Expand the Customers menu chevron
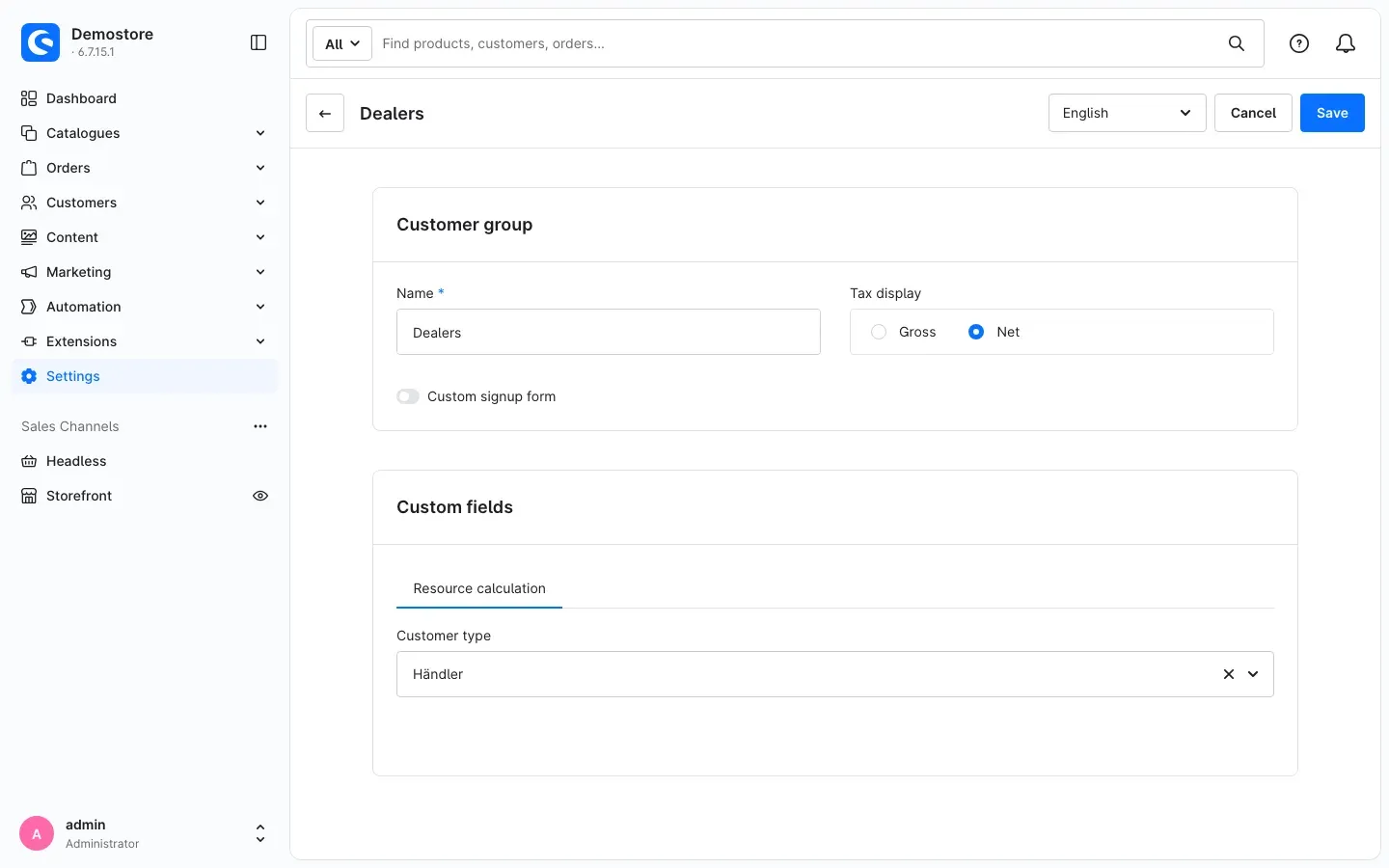Screen dimensions: 1389x868 260,203
